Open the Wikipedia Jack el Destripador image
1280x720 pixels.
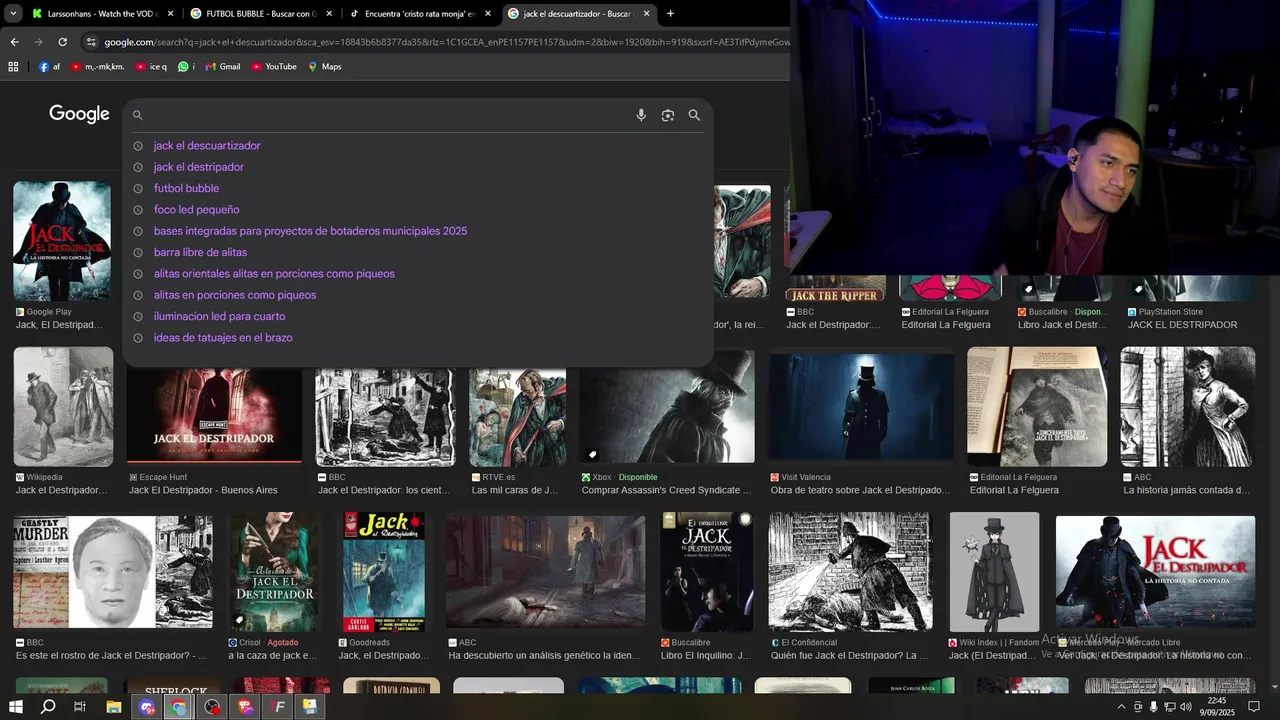63,407
